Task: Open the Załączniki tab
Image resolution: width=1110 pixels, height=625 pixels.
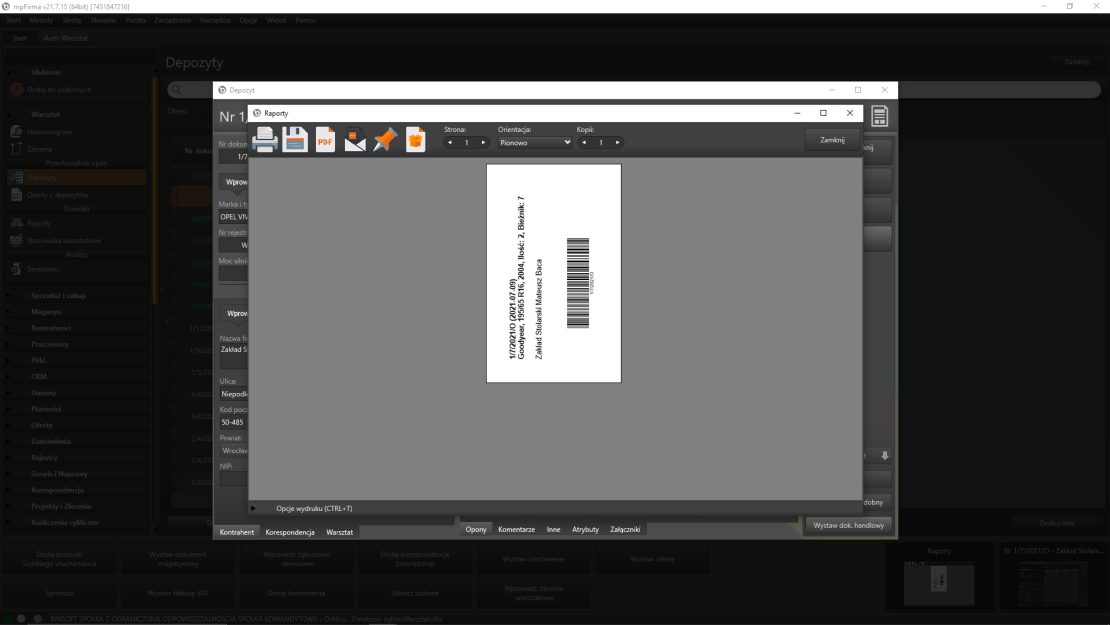Action: (625, 529)
